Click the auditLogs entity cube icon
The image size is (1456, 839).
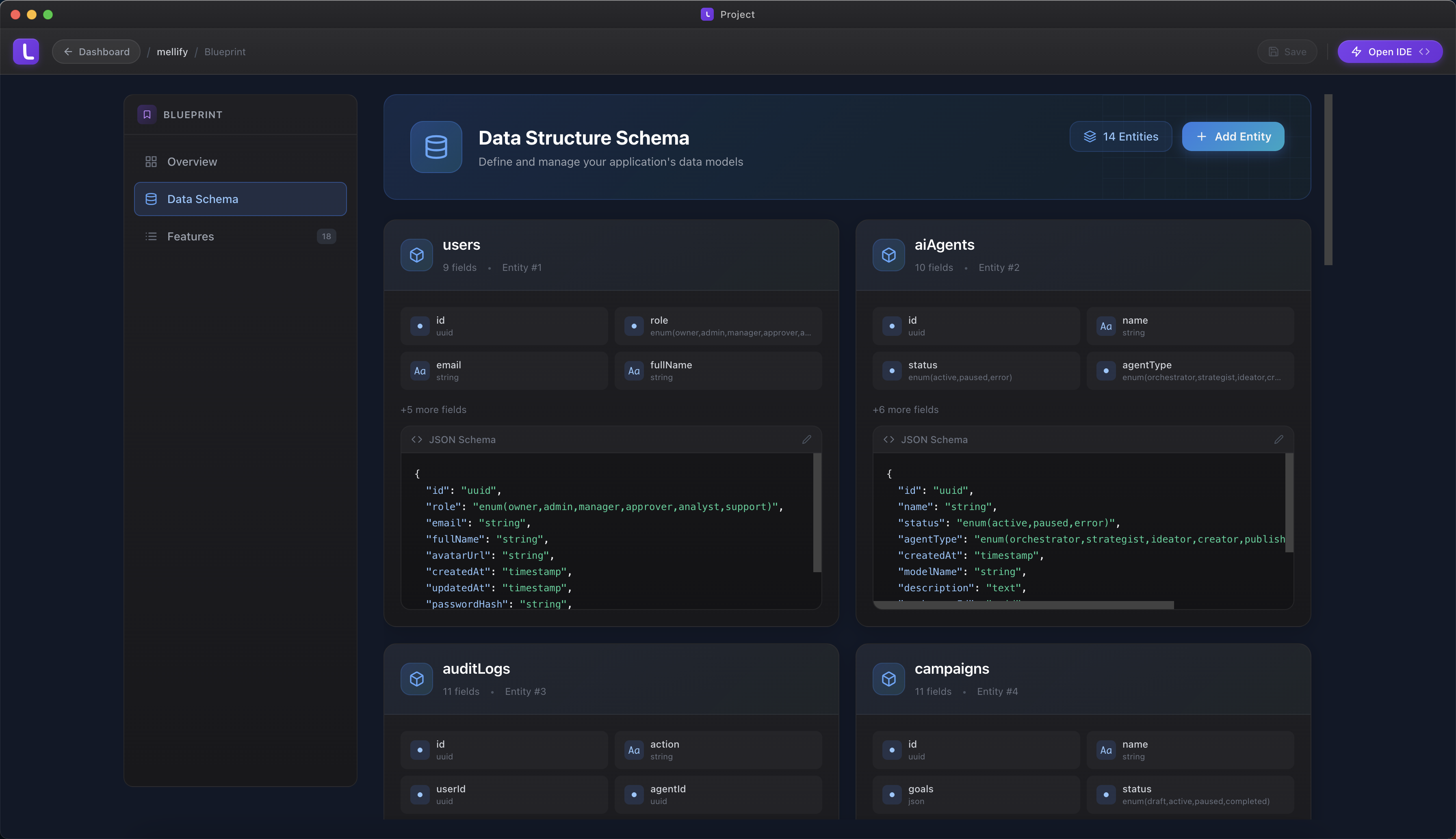[417, 679]
